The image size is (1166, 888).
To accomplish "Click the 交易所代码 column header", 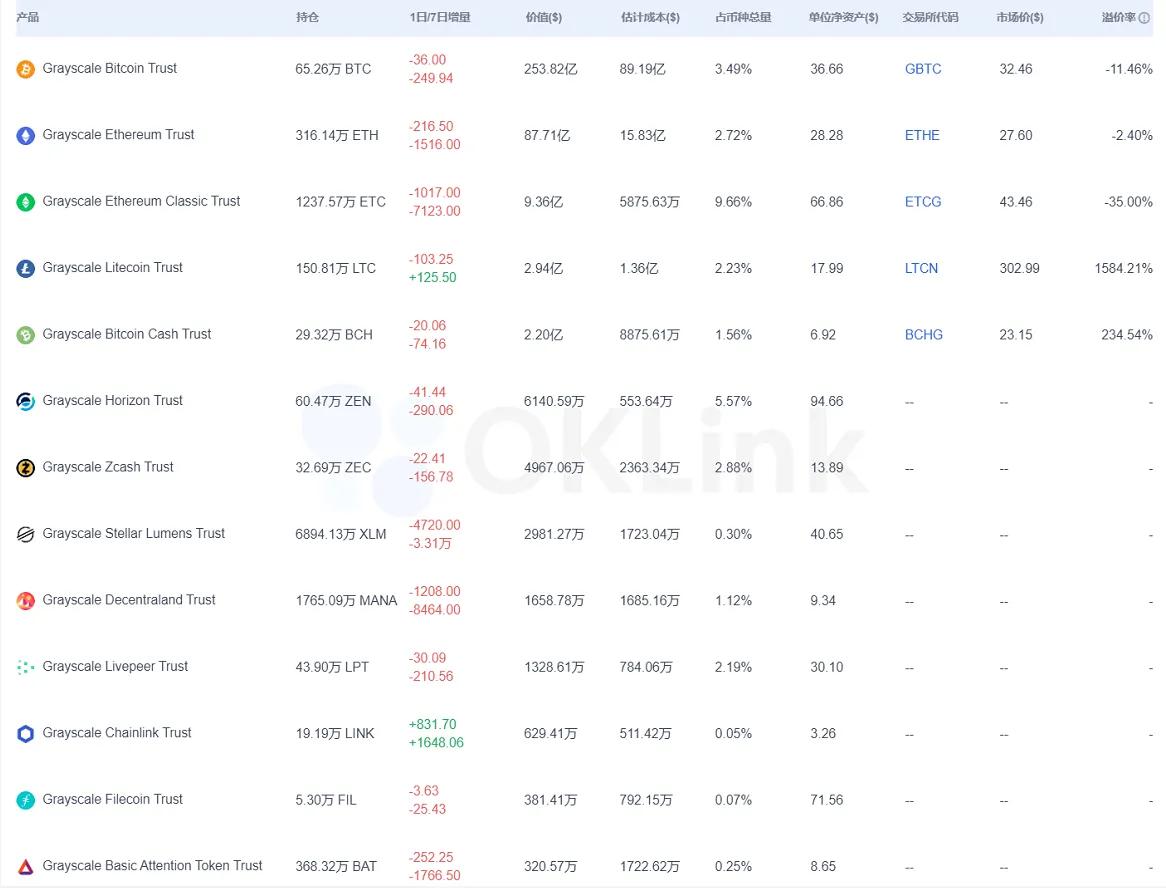I will click(x=930, y=17).
